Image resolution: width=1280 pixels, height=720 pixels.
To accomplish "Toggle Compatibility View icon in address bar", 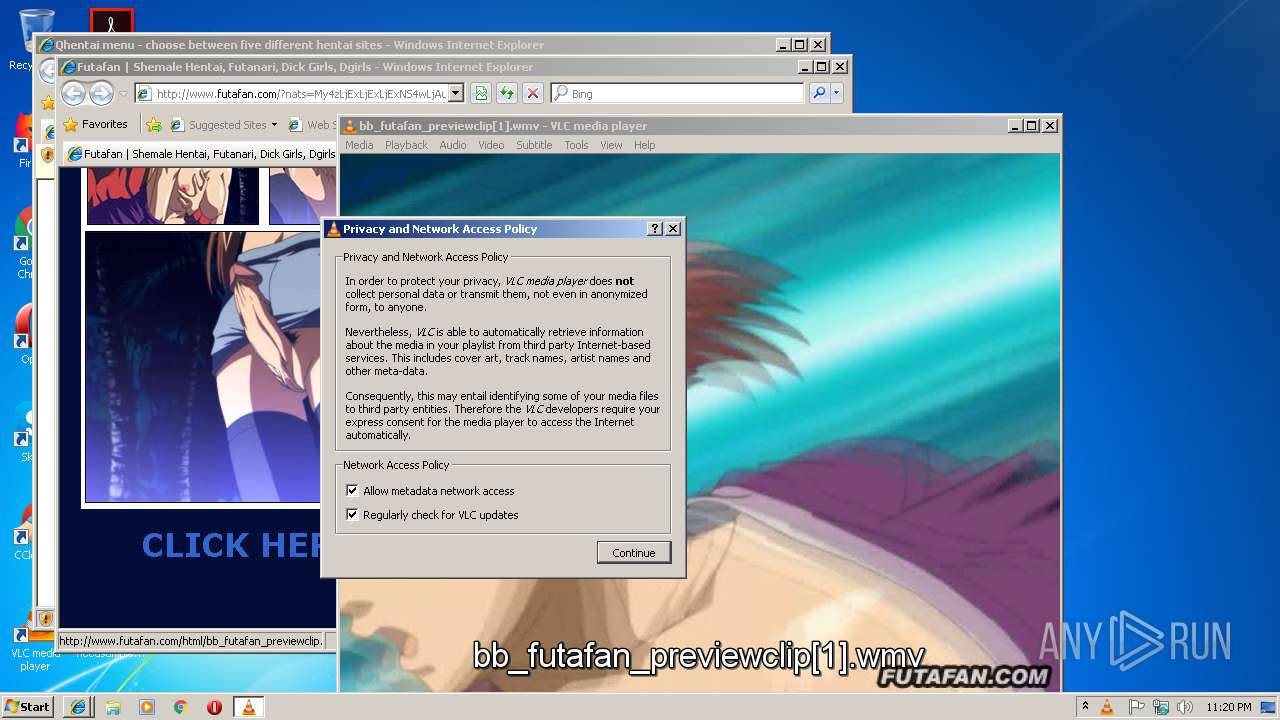I will click(481, 94).
